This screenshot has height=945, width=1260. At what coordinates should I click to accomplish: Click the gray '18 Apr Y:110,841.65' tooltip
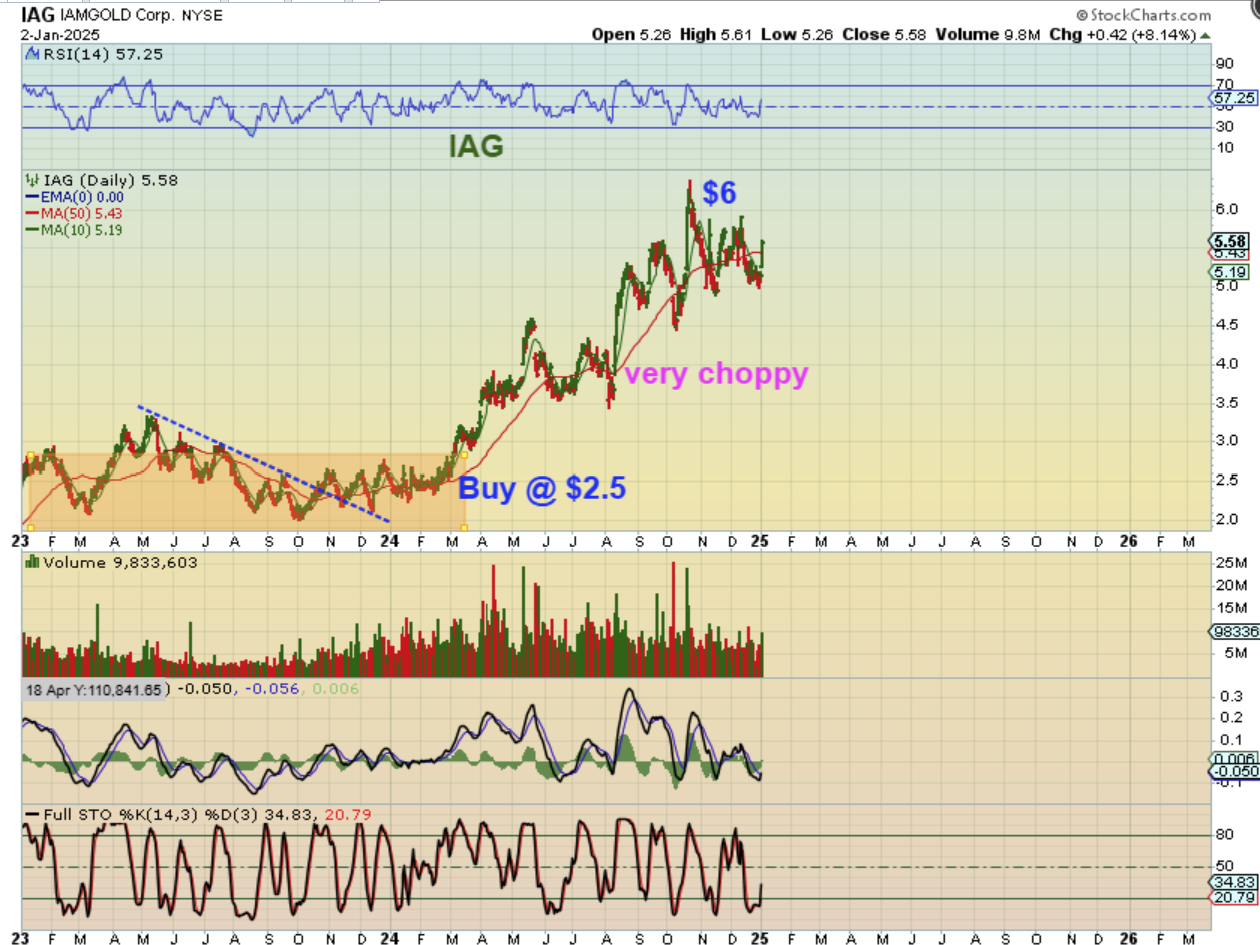(94, 690)
